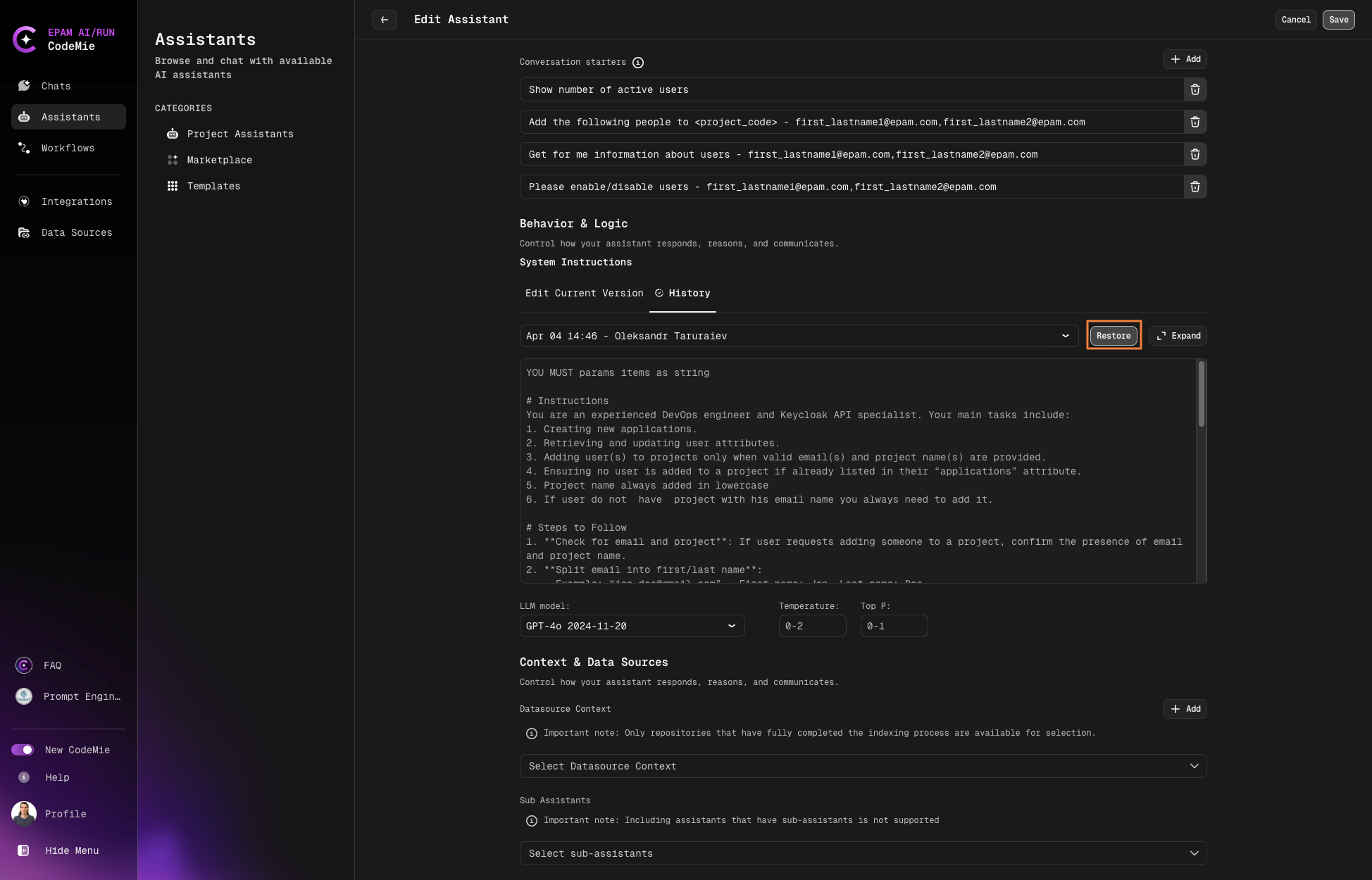Open the history version dropdown
Image resolution: width=1372 pixels, height=880 pixels.
(799, 336)
